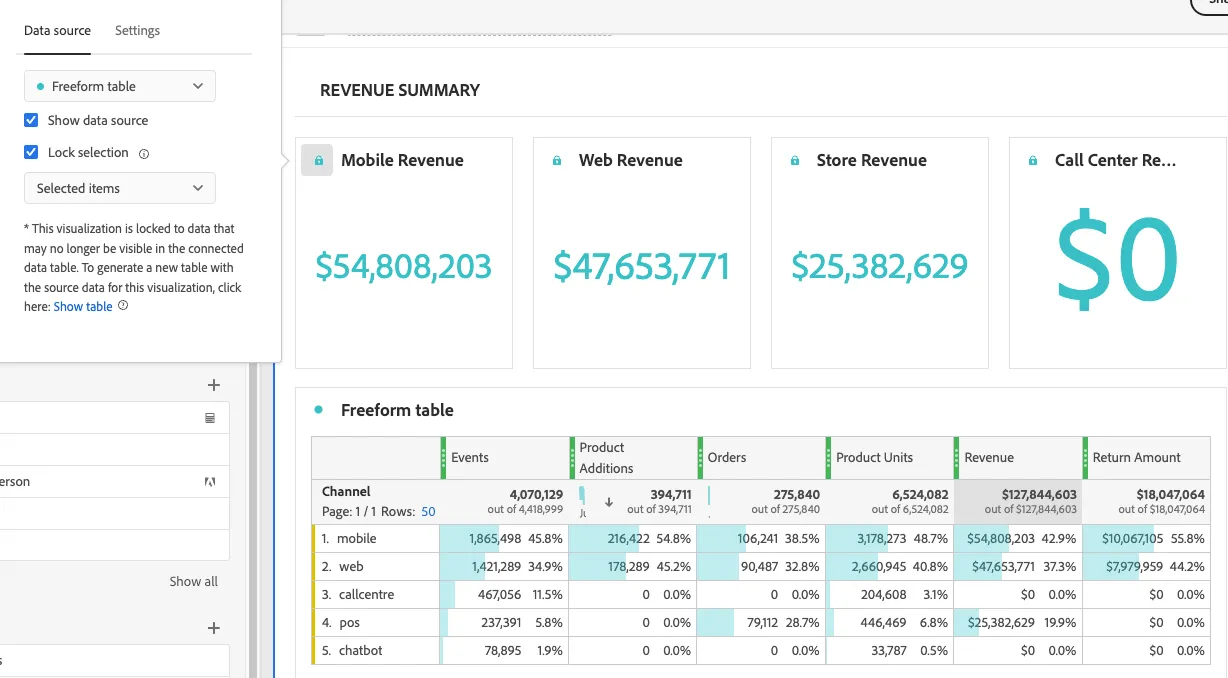Click the sort arrow in Product Additions column
The height and width of the screenshot is (678, 1228).
click(x=608, y=502)
